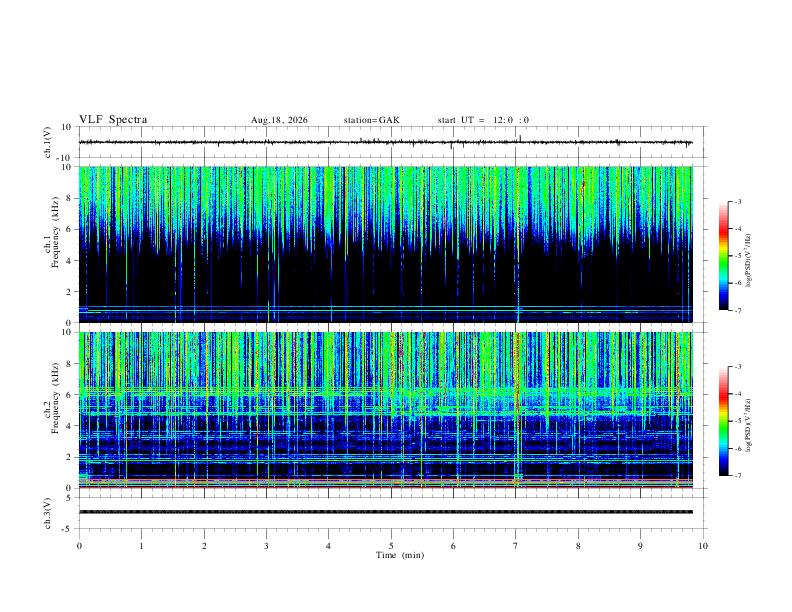
Task: Click the 0 minute tick on time axis
Action: pyautogui.click(x=79, y=546)
